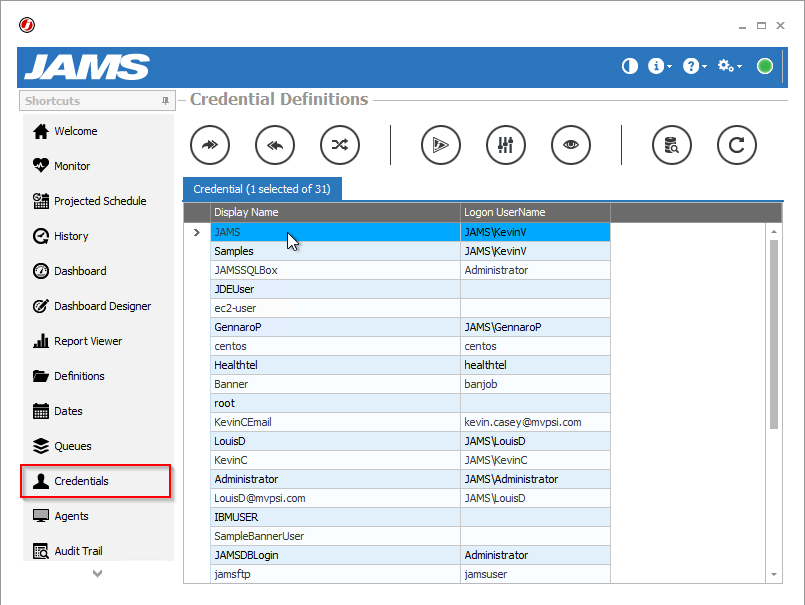805x605 pixels.
Task: Select the centos display name cell
Action: pyautogui.click(x=335, y=346)
